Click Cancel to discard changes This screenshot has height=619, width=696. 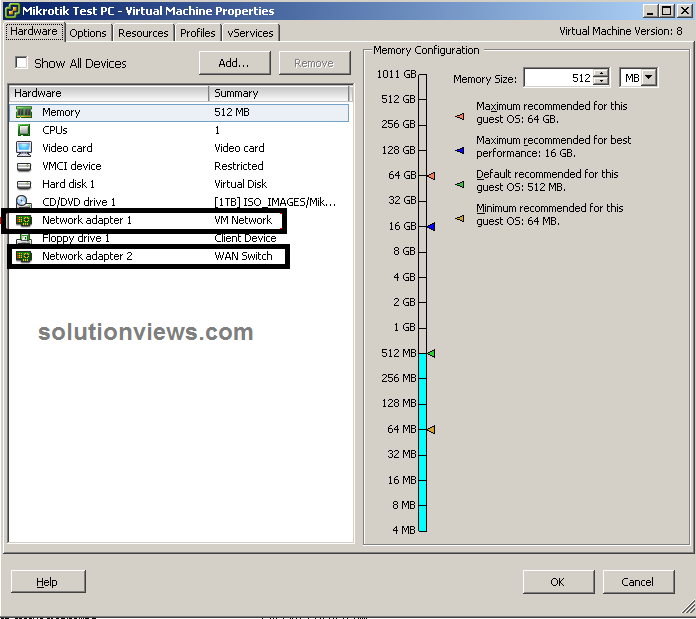[638, 582]
